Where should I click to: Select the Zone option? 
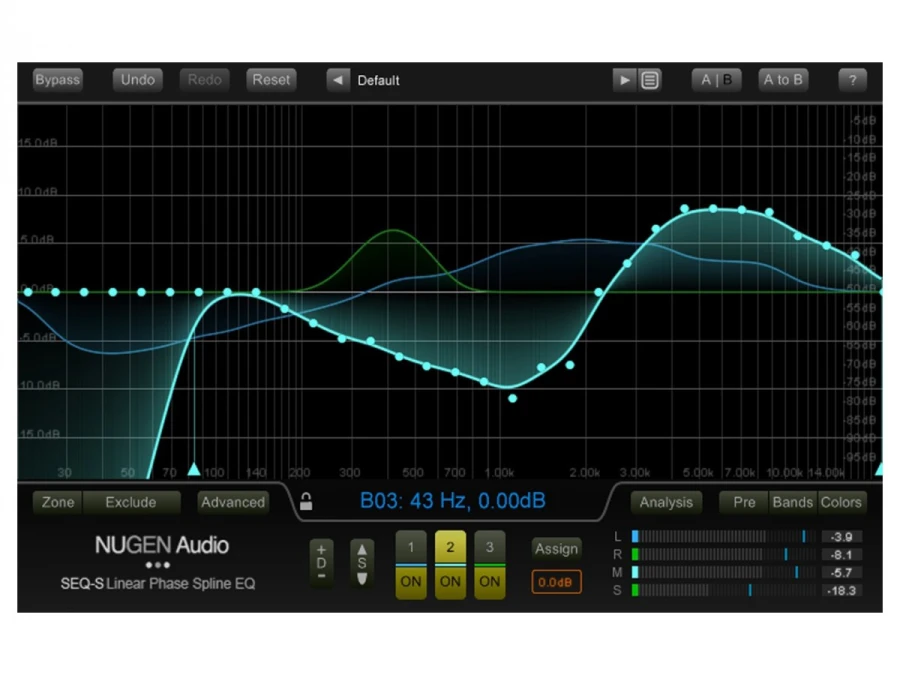tap(58, 502)
